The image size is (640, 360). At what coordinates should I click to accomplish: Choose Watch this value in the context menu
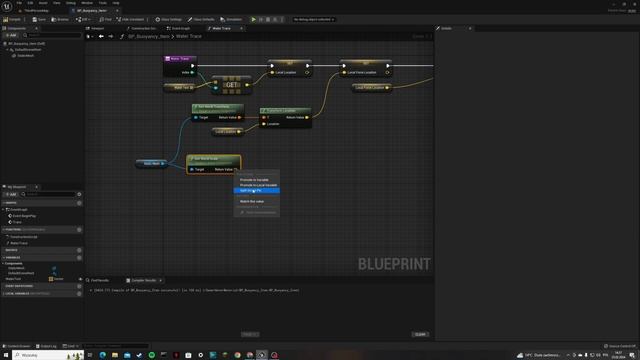[x=252, y=201]
